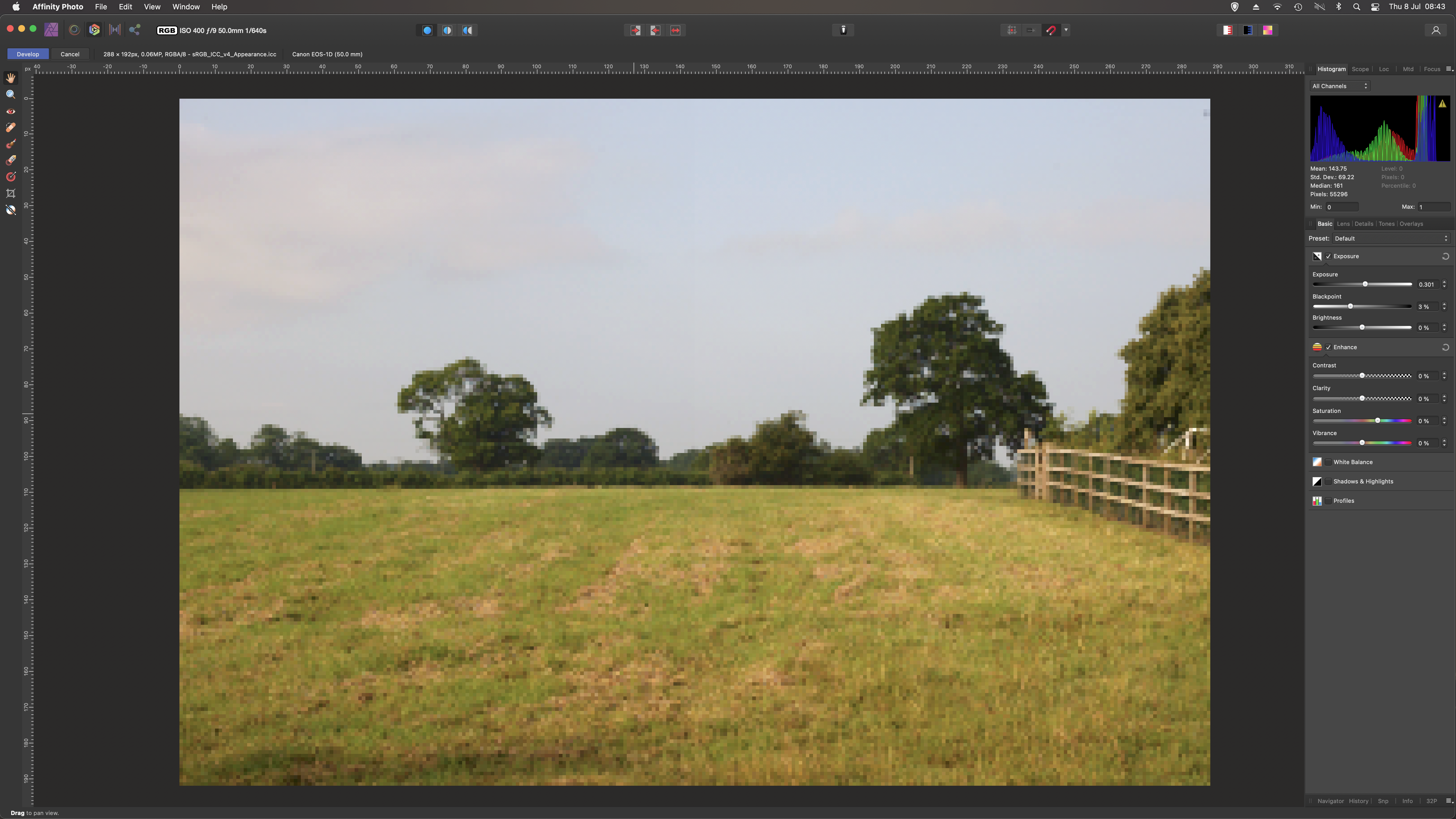Screen dimensions: 1456x819
Task: Select the Red Eye Removal tool
Action: 11,111
